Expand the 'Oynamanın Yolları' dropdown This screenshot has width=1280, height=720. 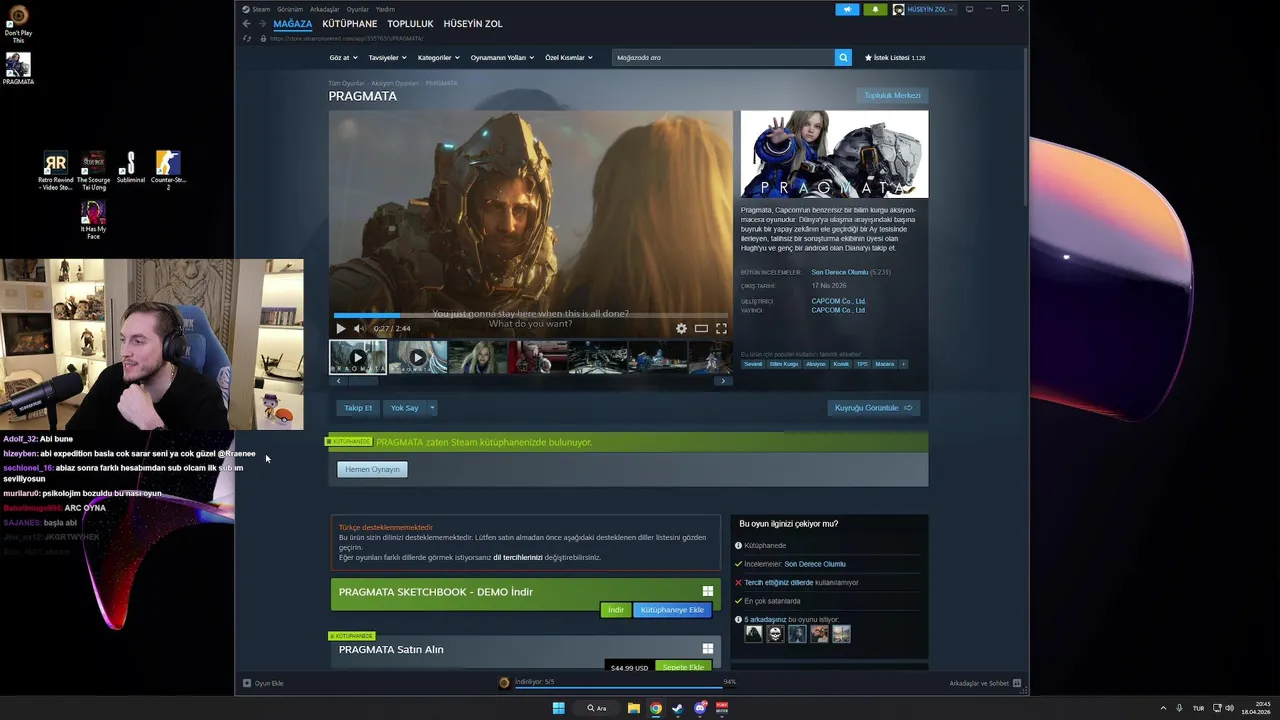pos(502,57)
